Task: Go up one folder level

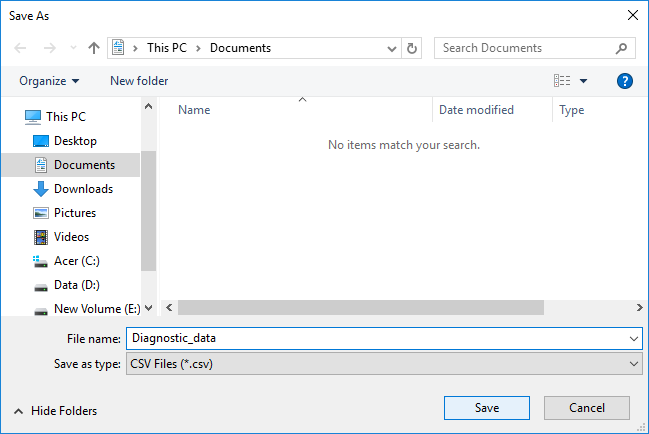Action: [x=94, y=48]
